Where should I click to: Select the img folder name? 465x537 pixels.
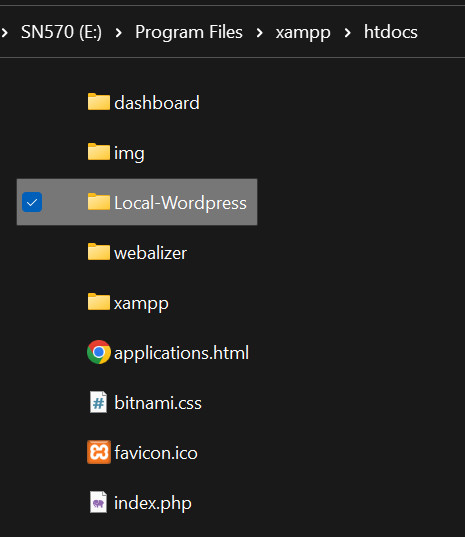click(x=129, y=153)
